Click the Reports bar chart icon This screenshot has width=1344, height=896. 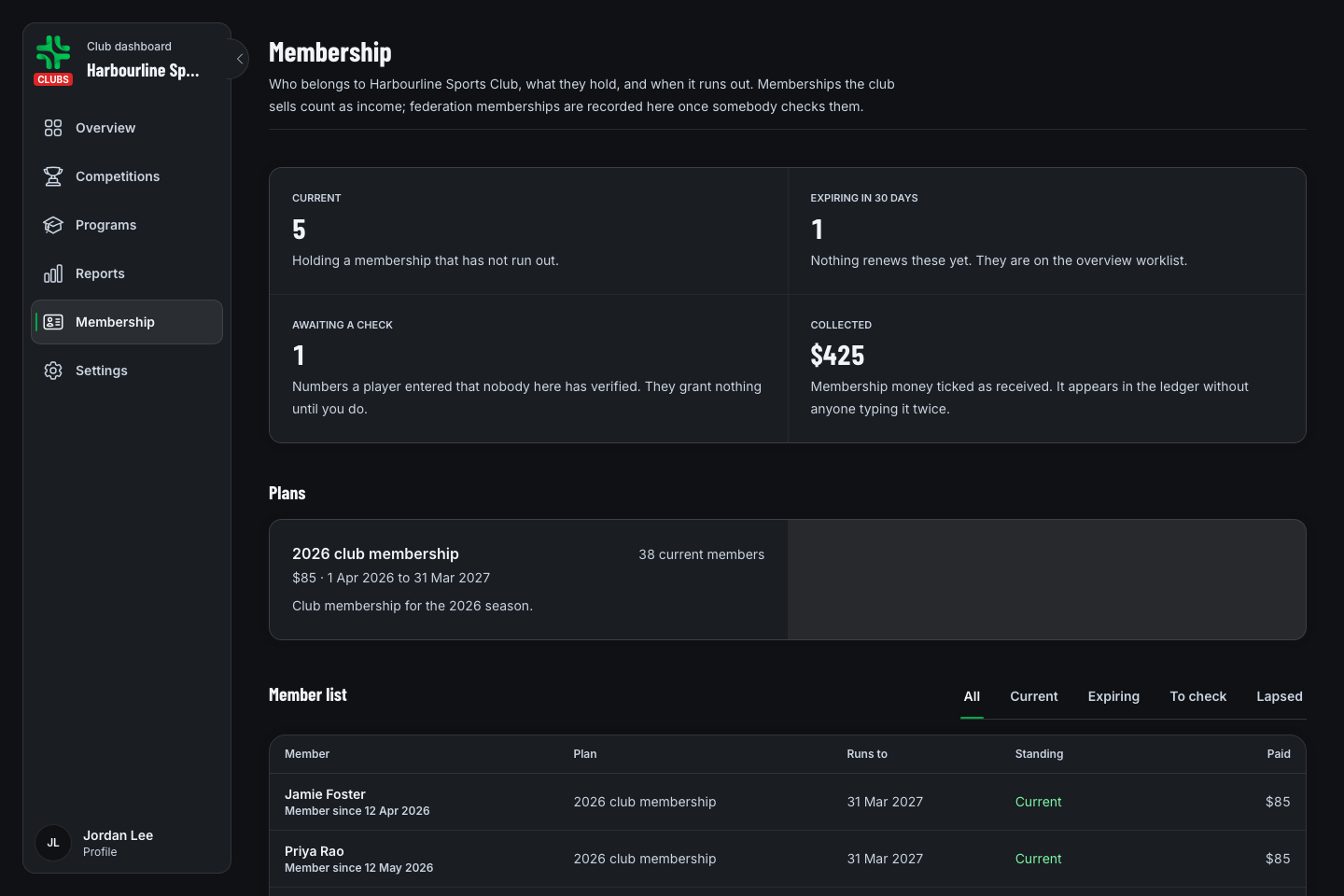coord(53,273)
